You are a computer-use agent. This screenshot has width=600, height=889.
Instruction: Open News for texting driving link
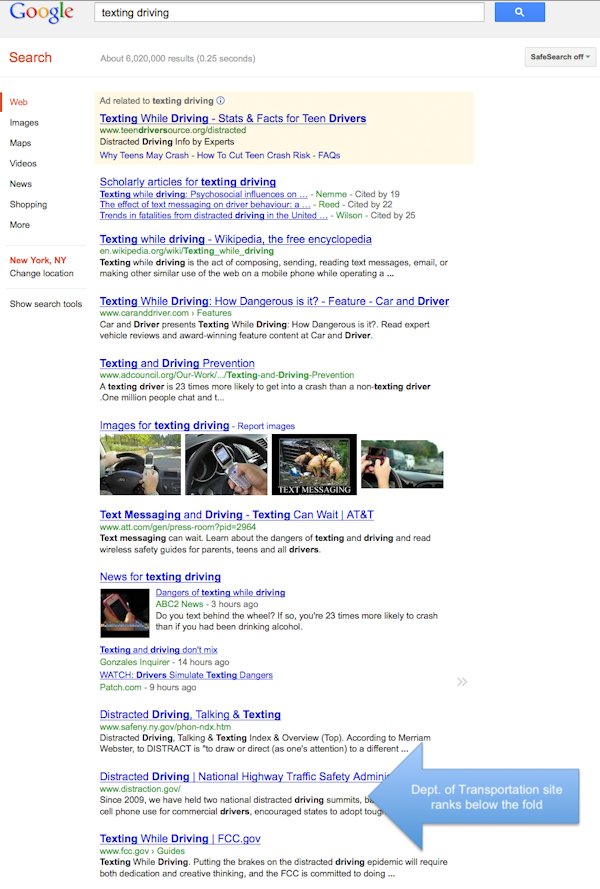(x=160, y=577)
